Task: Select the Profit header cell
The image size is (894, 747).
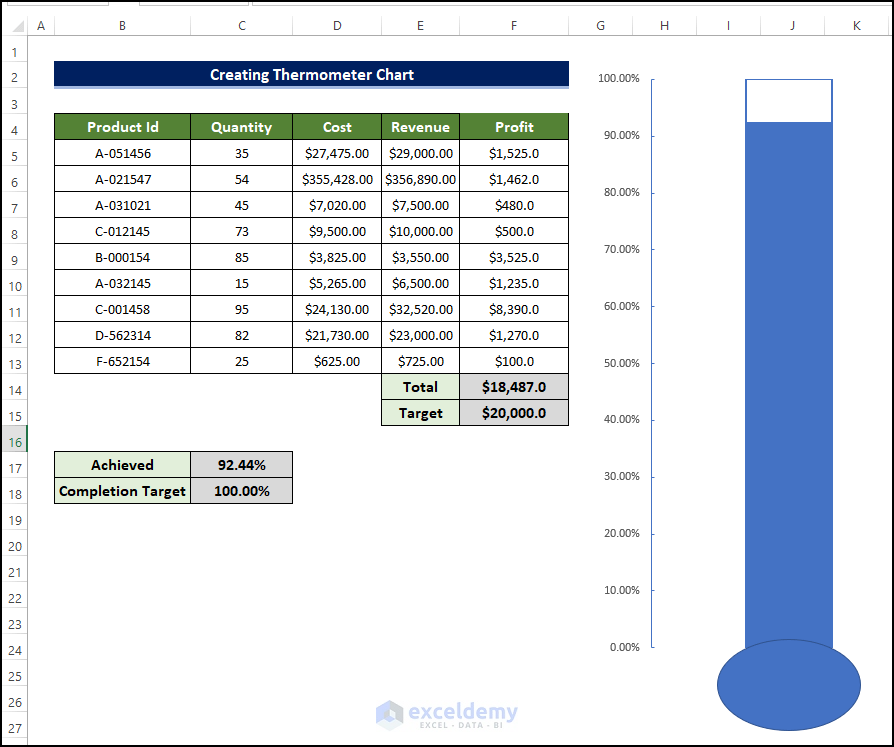Action: 514,127
